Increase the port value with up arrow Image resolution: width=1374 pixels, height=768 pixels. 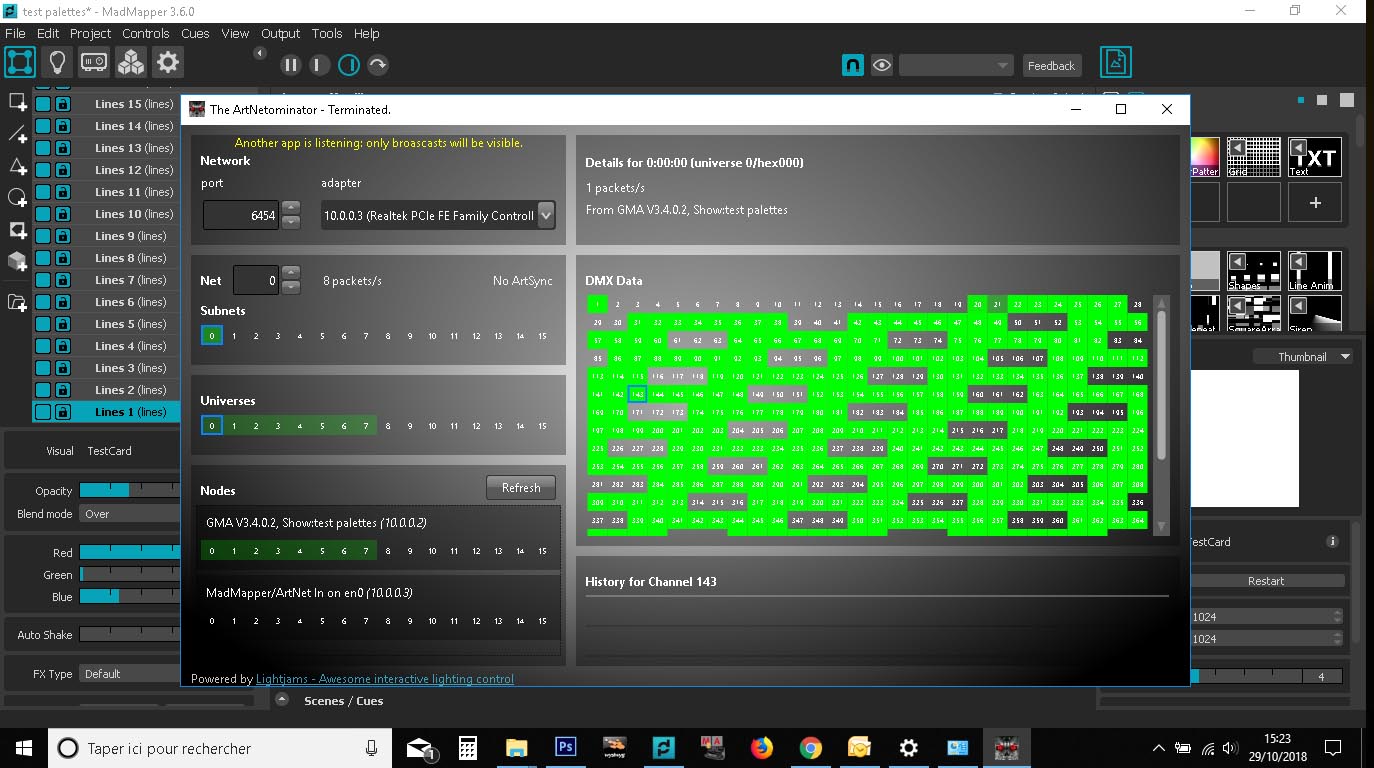point(291,207)
